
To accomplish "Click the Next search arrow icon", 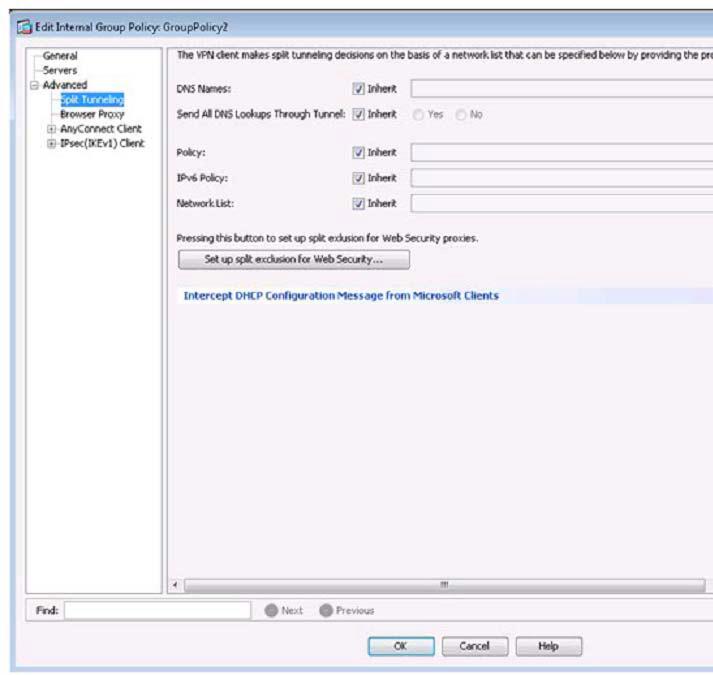I will coord(272,610).
